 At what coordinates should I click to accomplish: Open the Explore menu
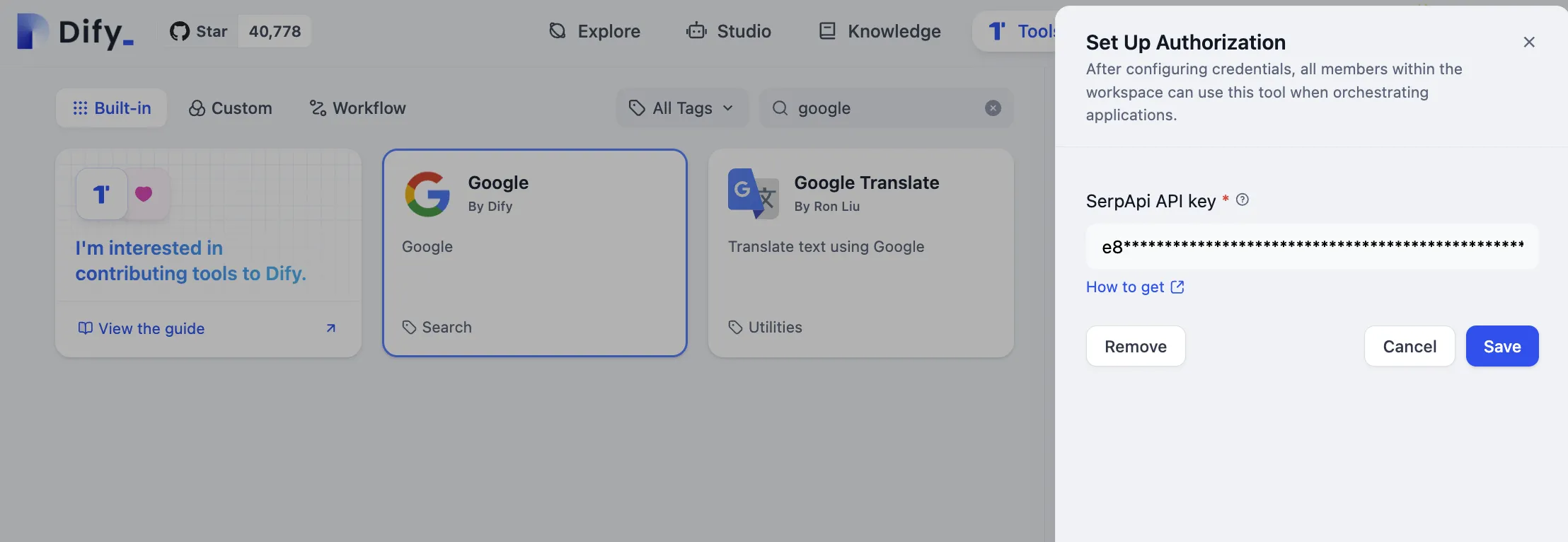coord(594,32)
